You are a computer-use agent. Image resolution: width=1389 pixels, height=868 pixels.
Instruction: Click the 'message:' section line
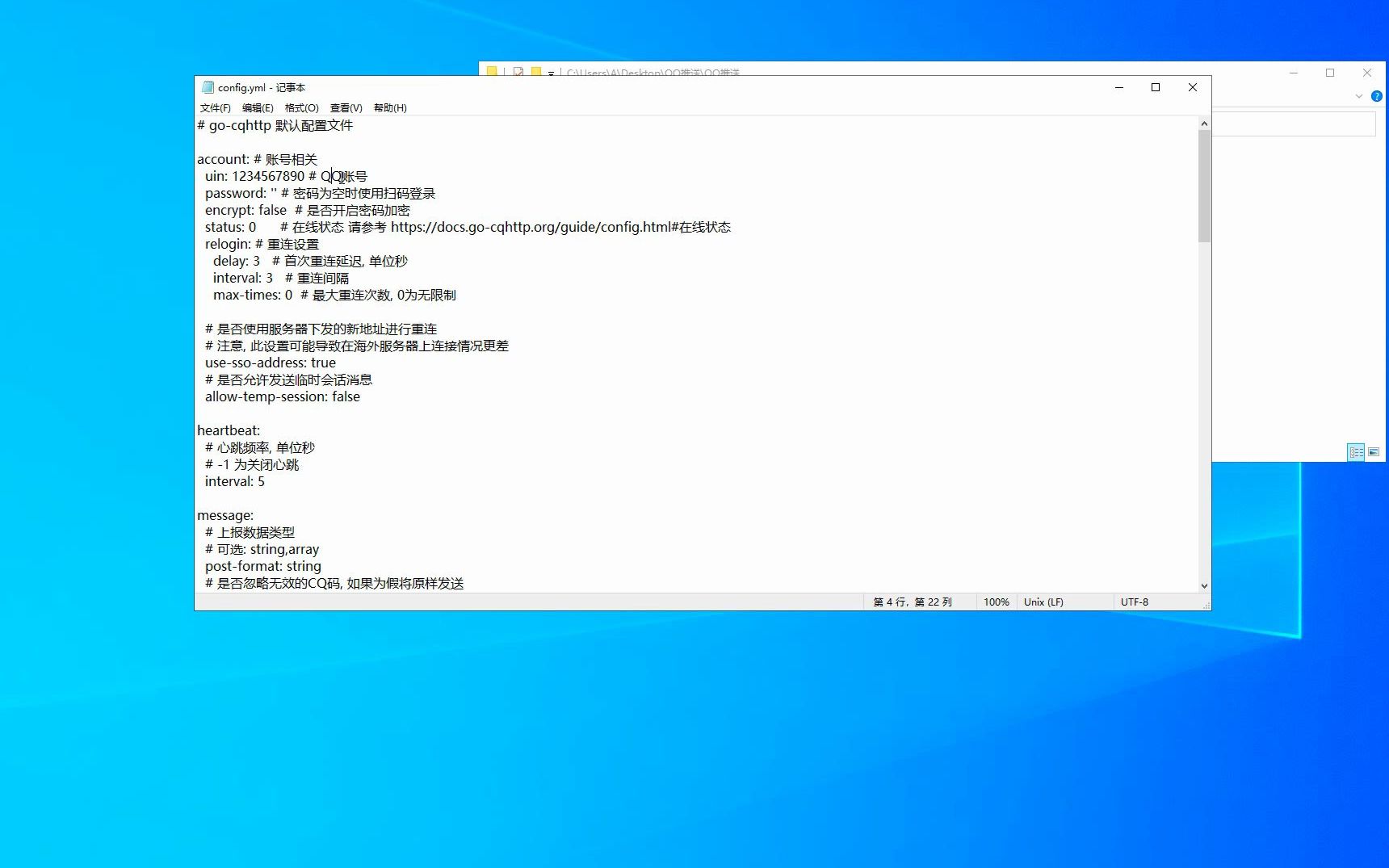[x=225, y=515]
